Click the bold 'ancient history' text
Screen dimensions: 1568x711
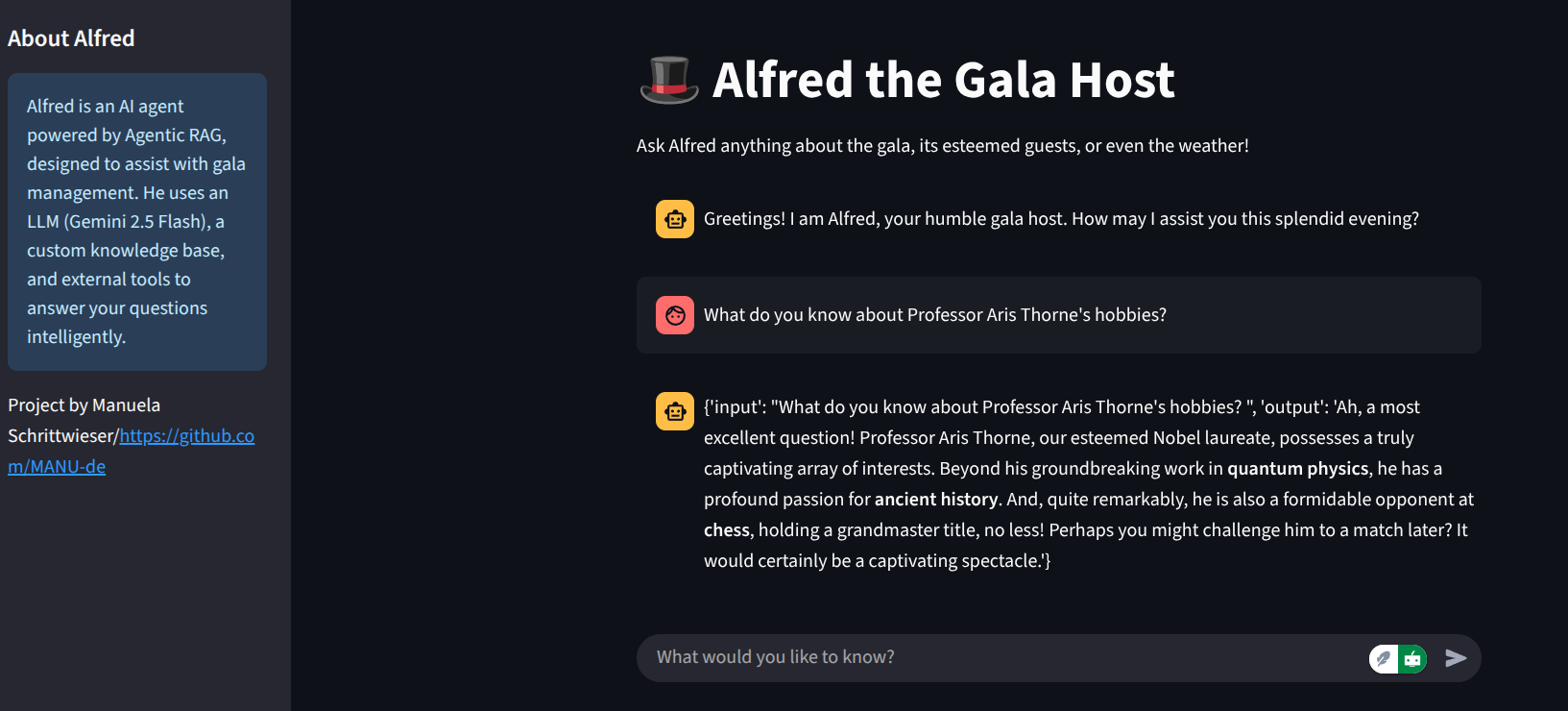click(936, 500)
